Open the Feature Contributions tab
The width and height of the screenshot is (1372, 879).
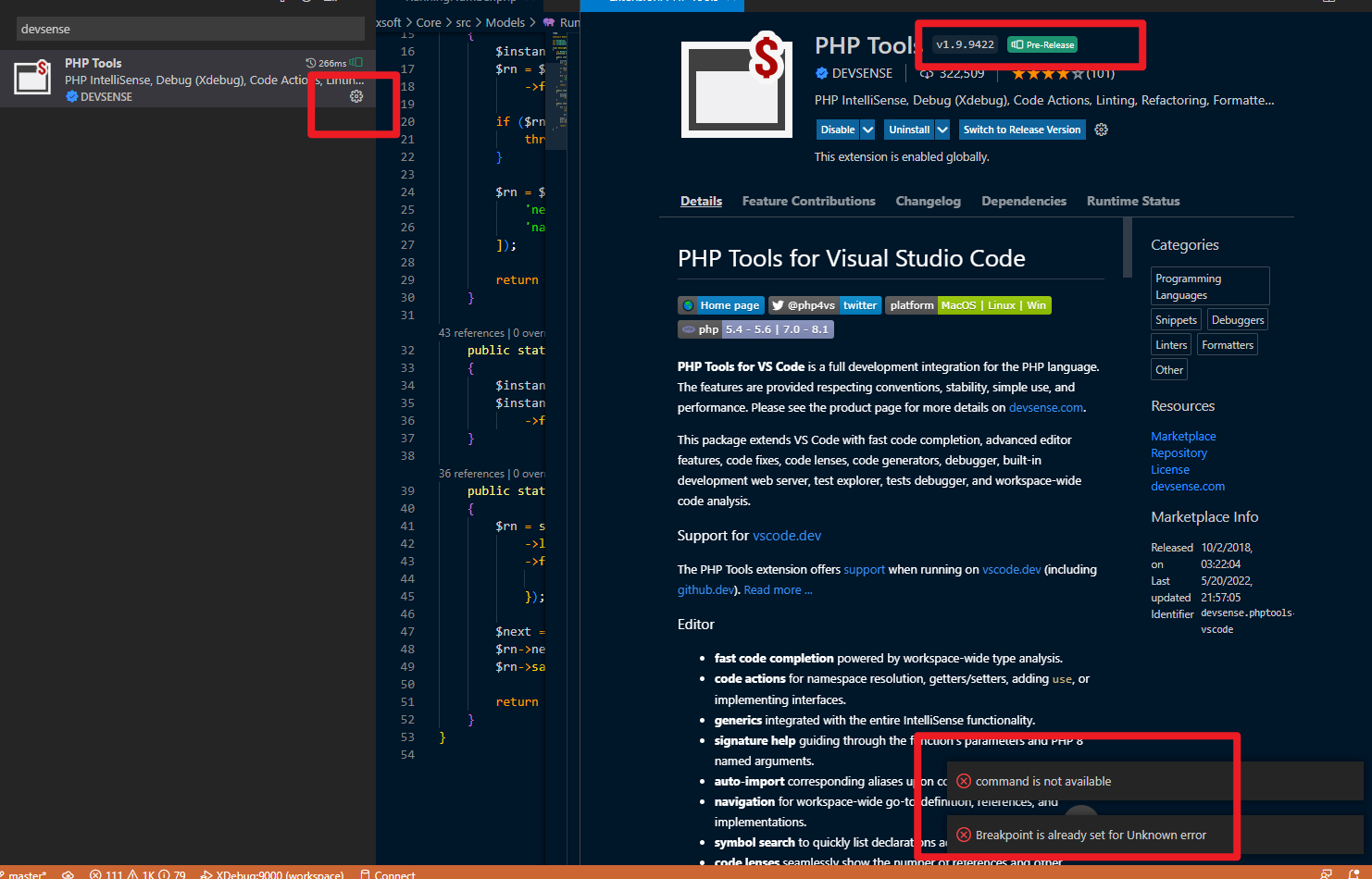[x=808, y=201]
